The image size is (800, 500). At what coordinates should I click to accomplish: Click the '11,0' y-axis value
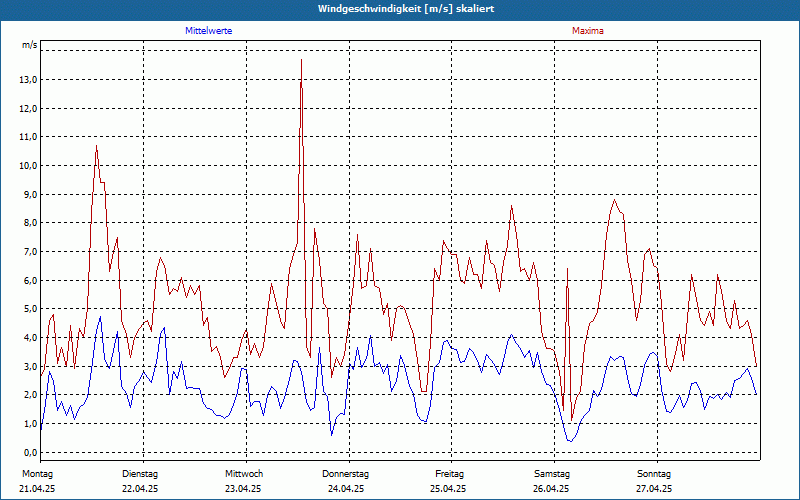coord(29,137)
